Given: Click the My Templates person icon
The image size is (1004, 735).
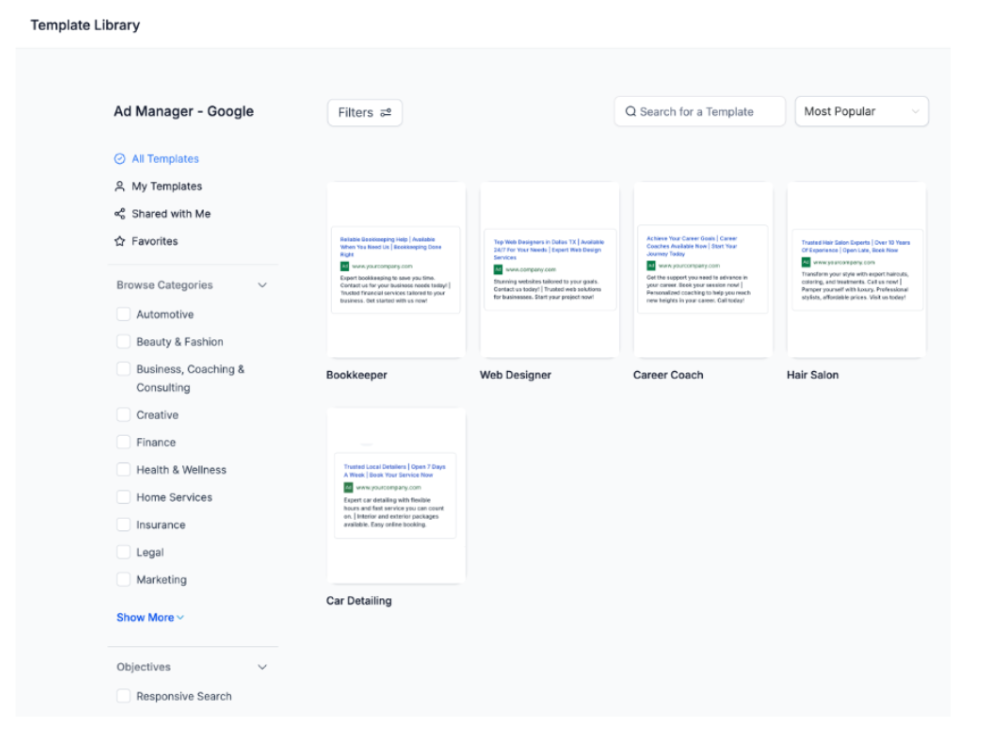Looking at the screenshot, I should coord(120,186).
